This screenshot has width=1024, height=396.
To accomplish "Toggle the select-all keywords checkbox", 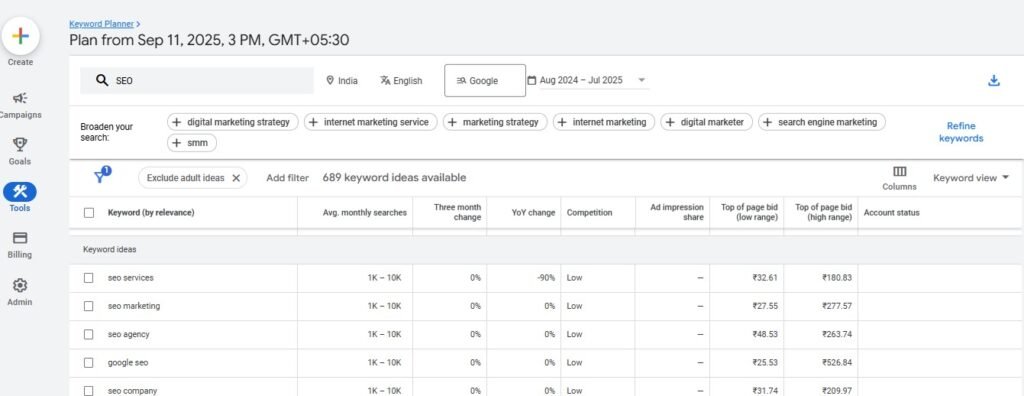I will tap(89, 213).
